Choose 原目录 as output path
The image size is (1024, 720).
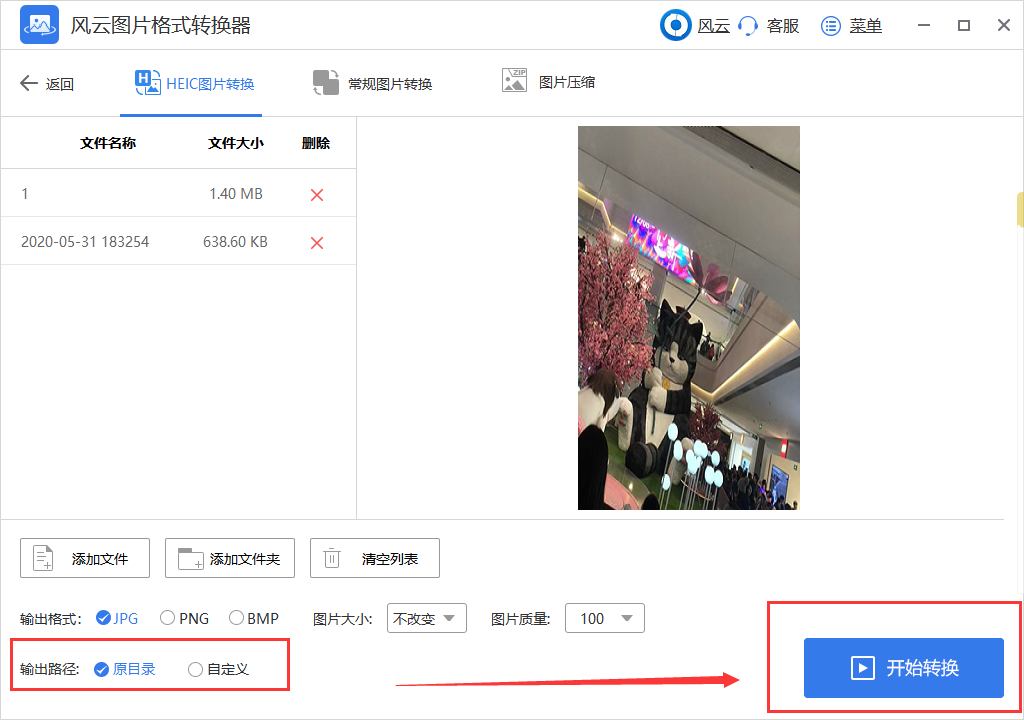click(x=125, y=669)
